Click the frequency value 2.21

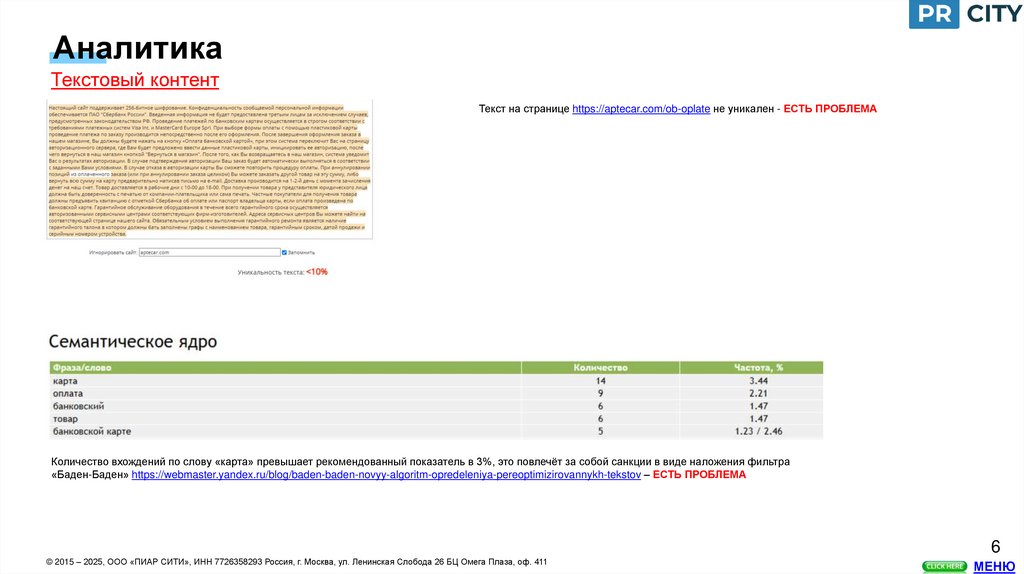[x=758, y=393]
